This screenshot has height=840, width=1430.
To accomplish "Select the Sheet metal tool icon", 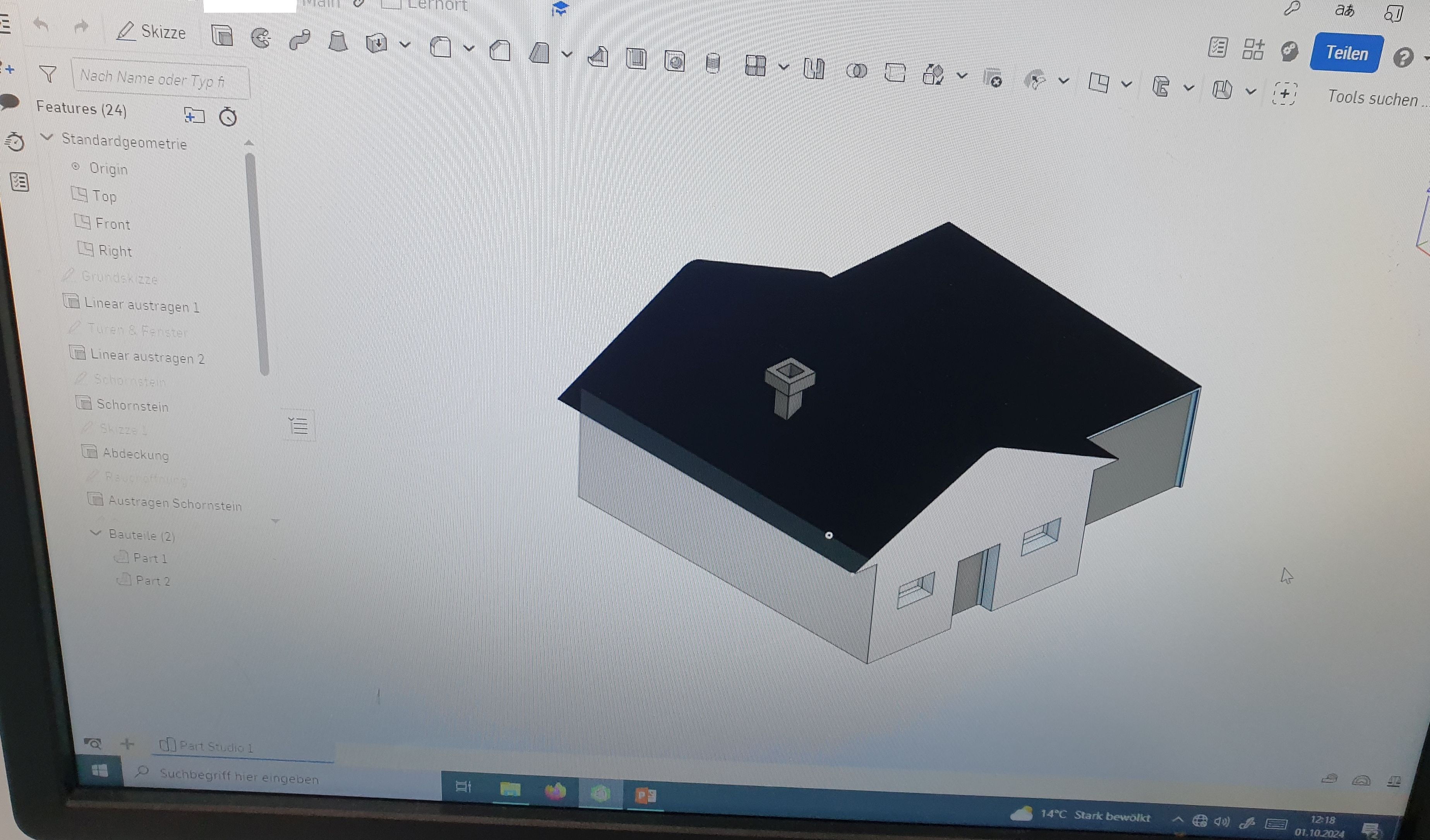I will [x=1222, y=90].
